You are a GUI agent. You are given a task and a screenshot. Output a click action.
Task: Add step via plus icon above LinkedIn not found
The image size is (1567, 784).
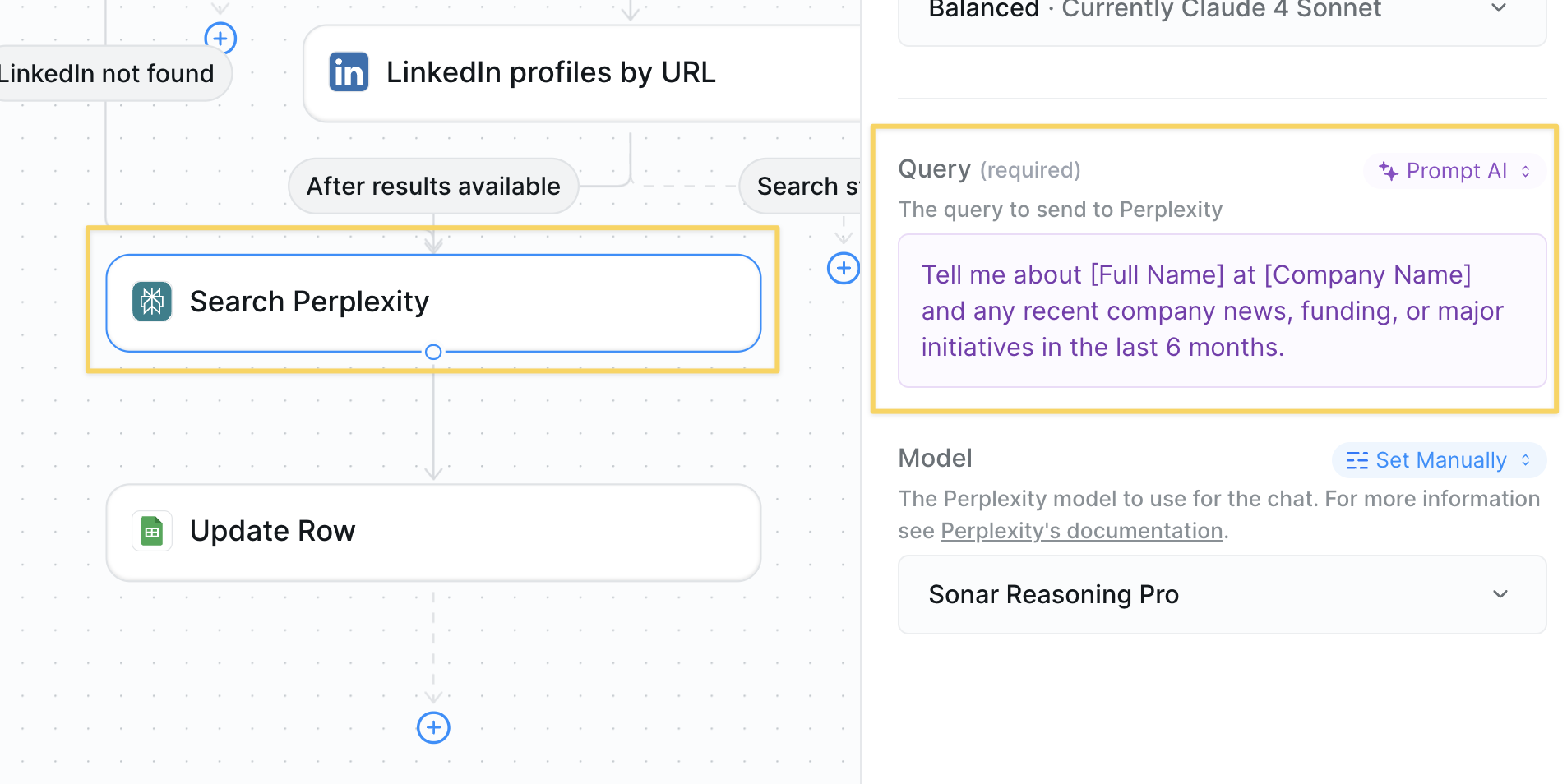click(x=220, y=38)
